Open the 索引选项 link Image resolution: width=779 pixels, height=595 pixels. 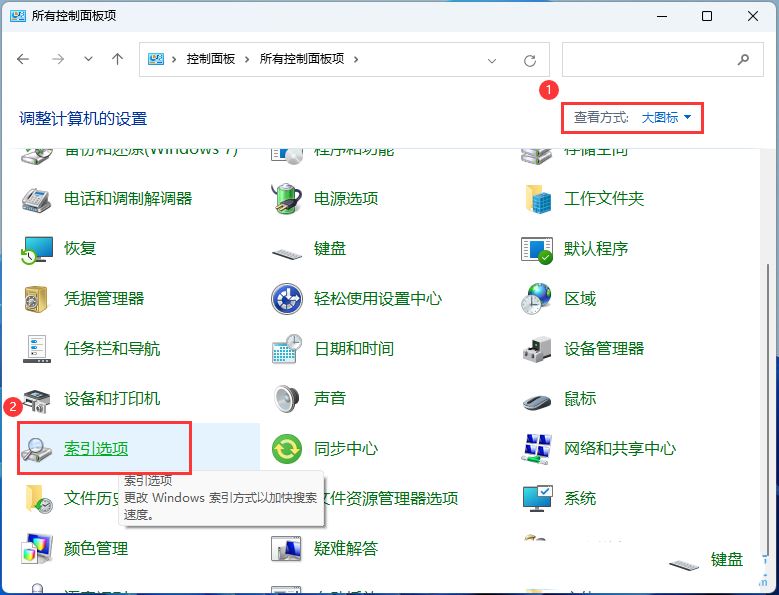tap(96, 448)
